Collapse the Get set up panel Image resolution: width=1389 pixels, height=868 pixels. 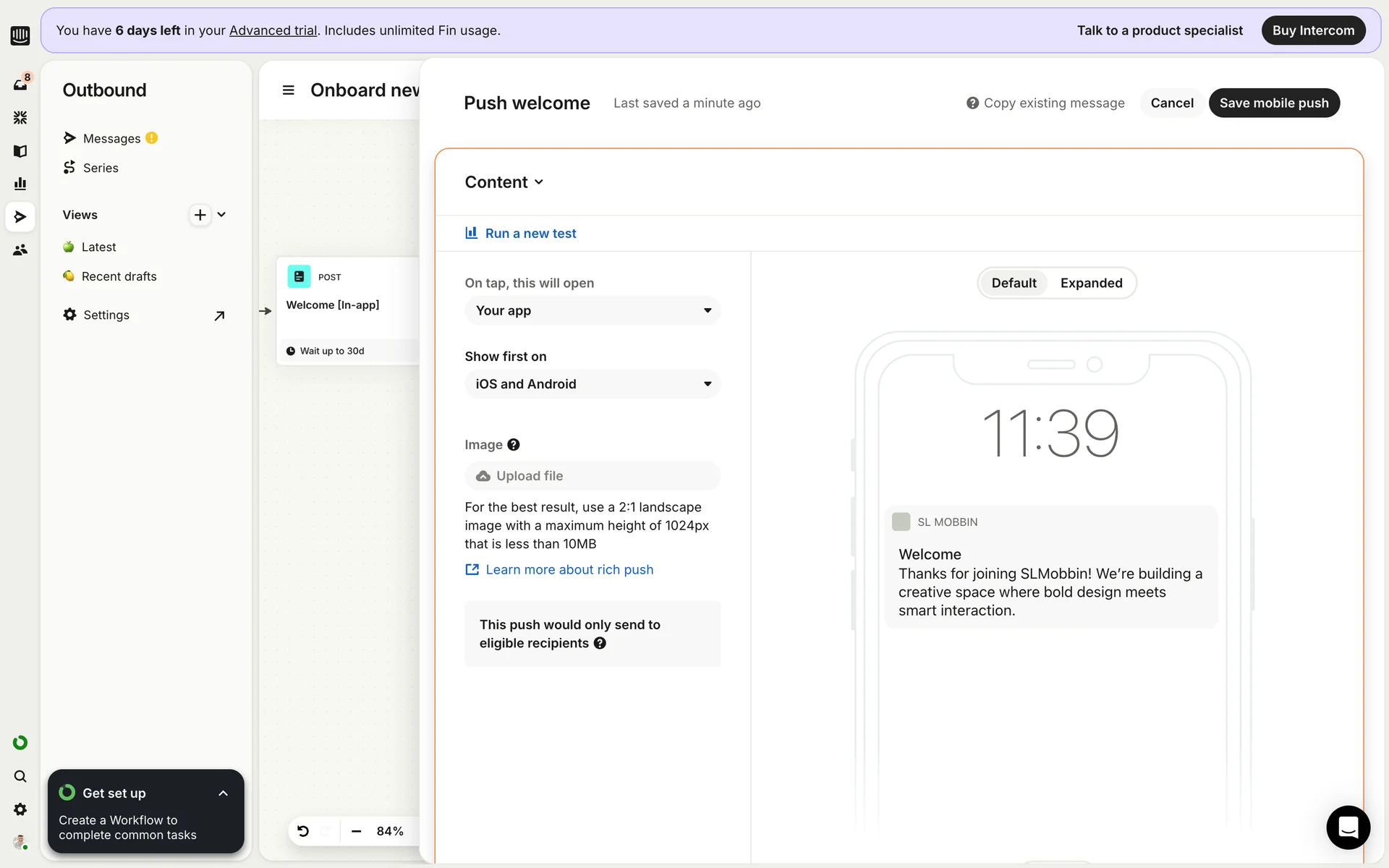coord(223,793)
